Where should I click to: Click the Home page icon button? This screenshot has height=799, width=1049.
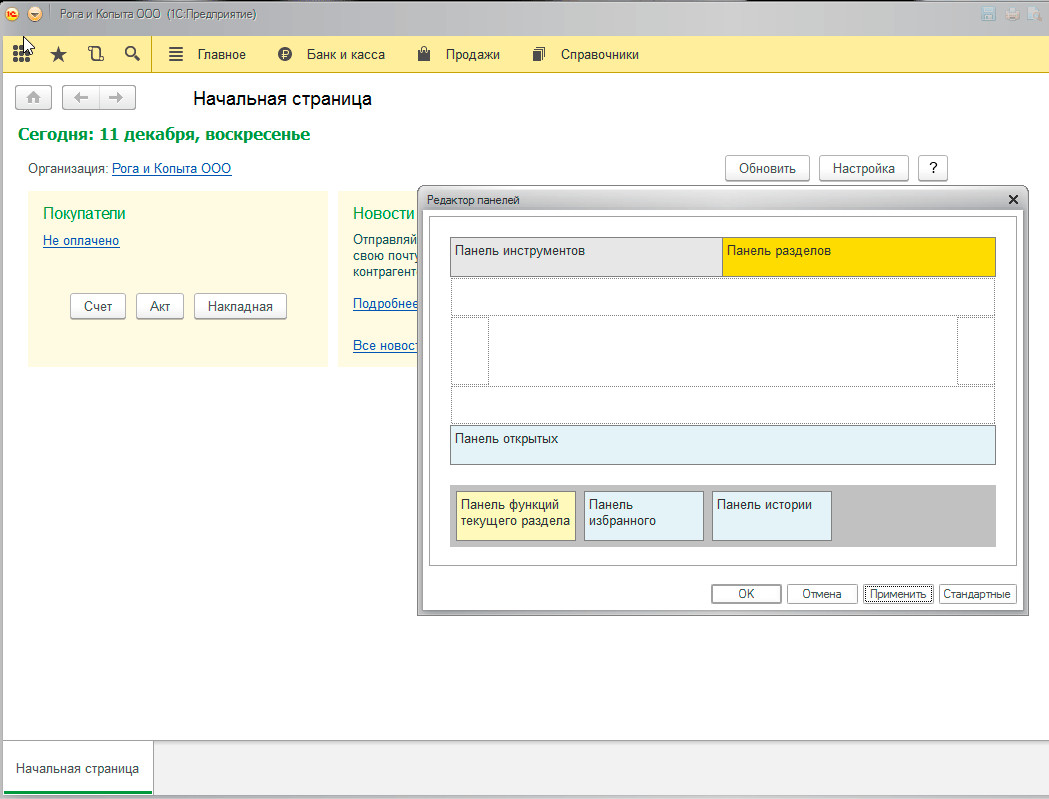coord(33,98)
